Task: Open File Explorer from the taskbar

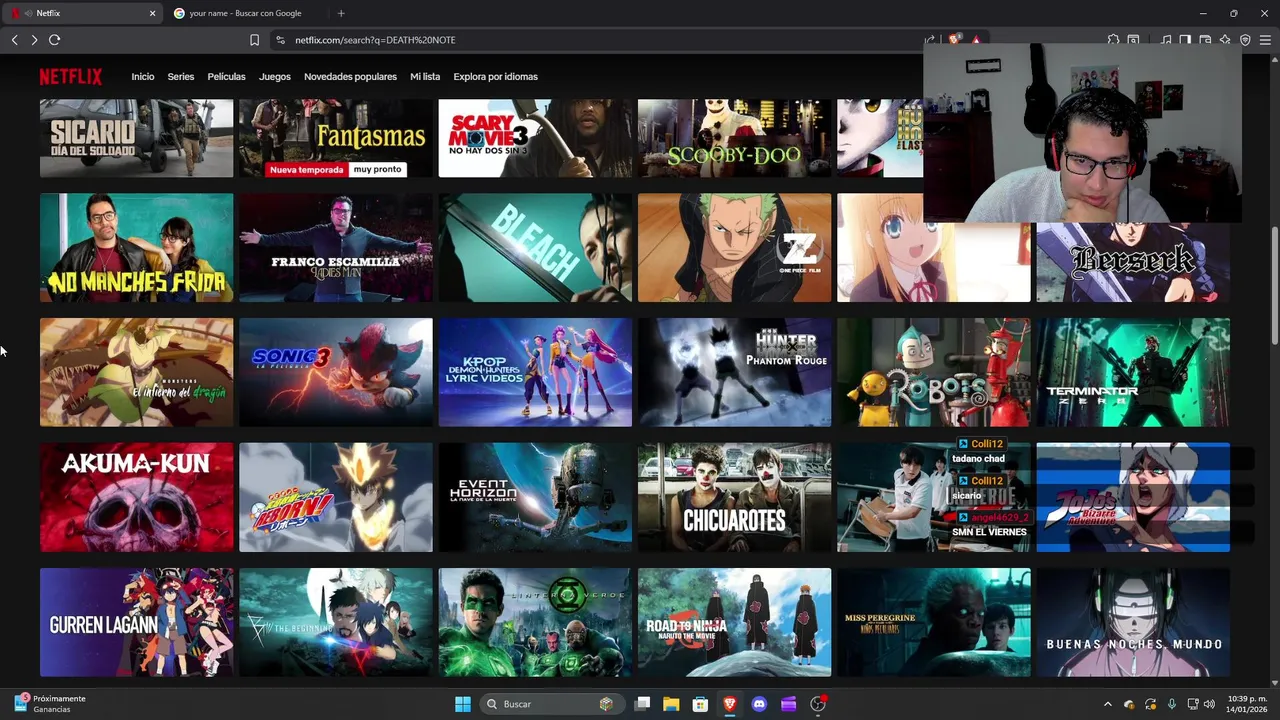Action: click(671, 704)
